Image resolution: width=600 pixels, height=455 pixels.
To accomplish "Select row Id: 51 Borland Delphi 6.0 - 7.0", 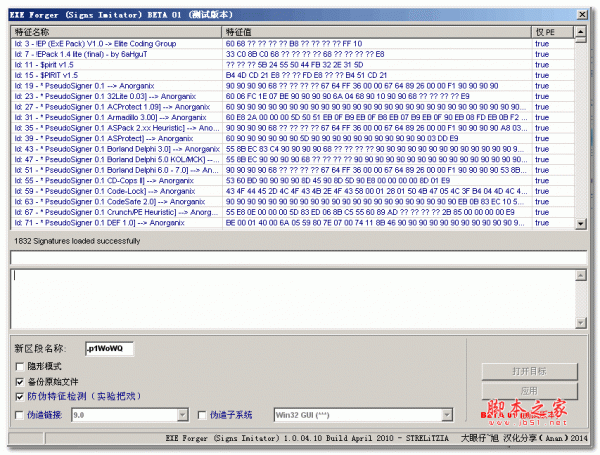I will (293, 170).
